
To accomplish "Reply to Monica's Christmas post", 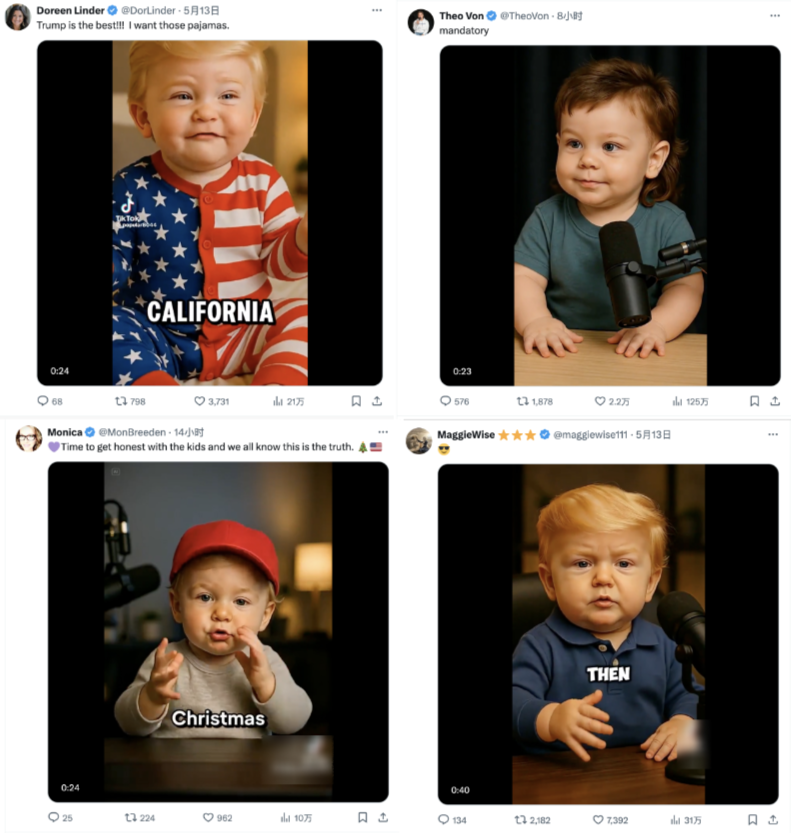I will [54, 817].
